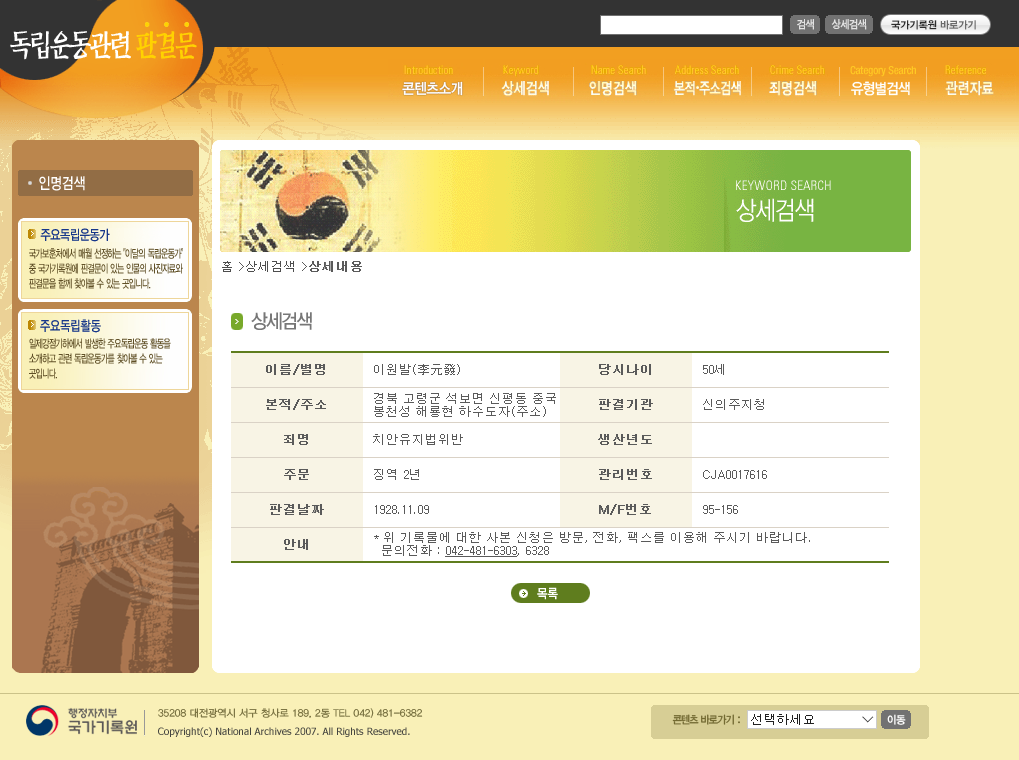Click the arrow icon beside 주요독립활동

(x=32, y=325)
